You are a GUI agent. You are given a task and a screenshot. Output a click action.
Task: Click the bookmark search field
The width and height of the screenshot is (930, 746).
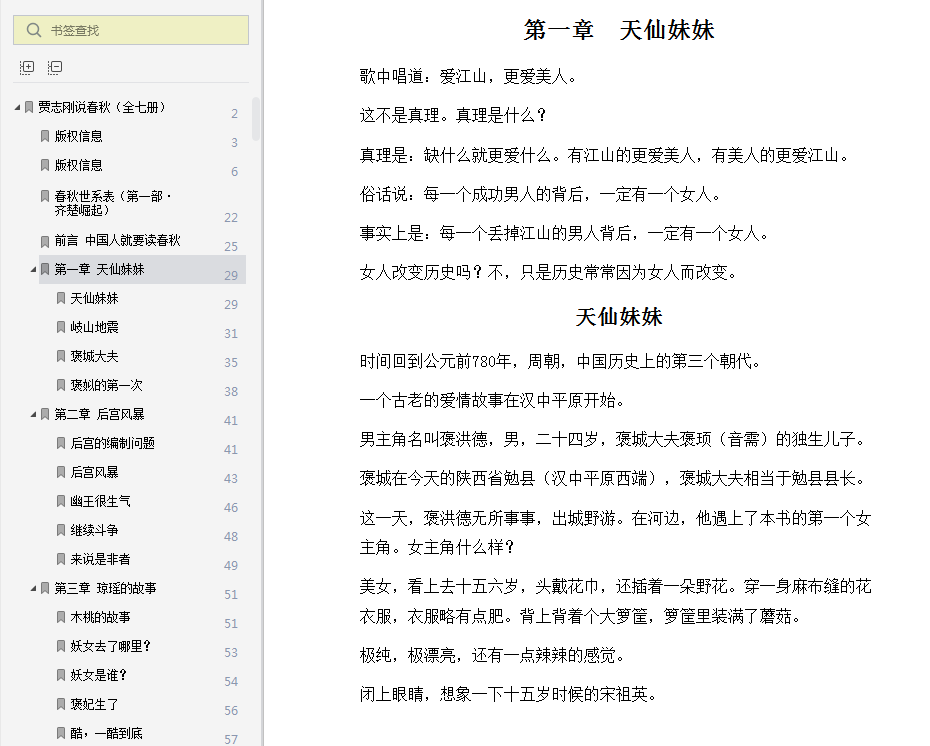coord(131,30)
